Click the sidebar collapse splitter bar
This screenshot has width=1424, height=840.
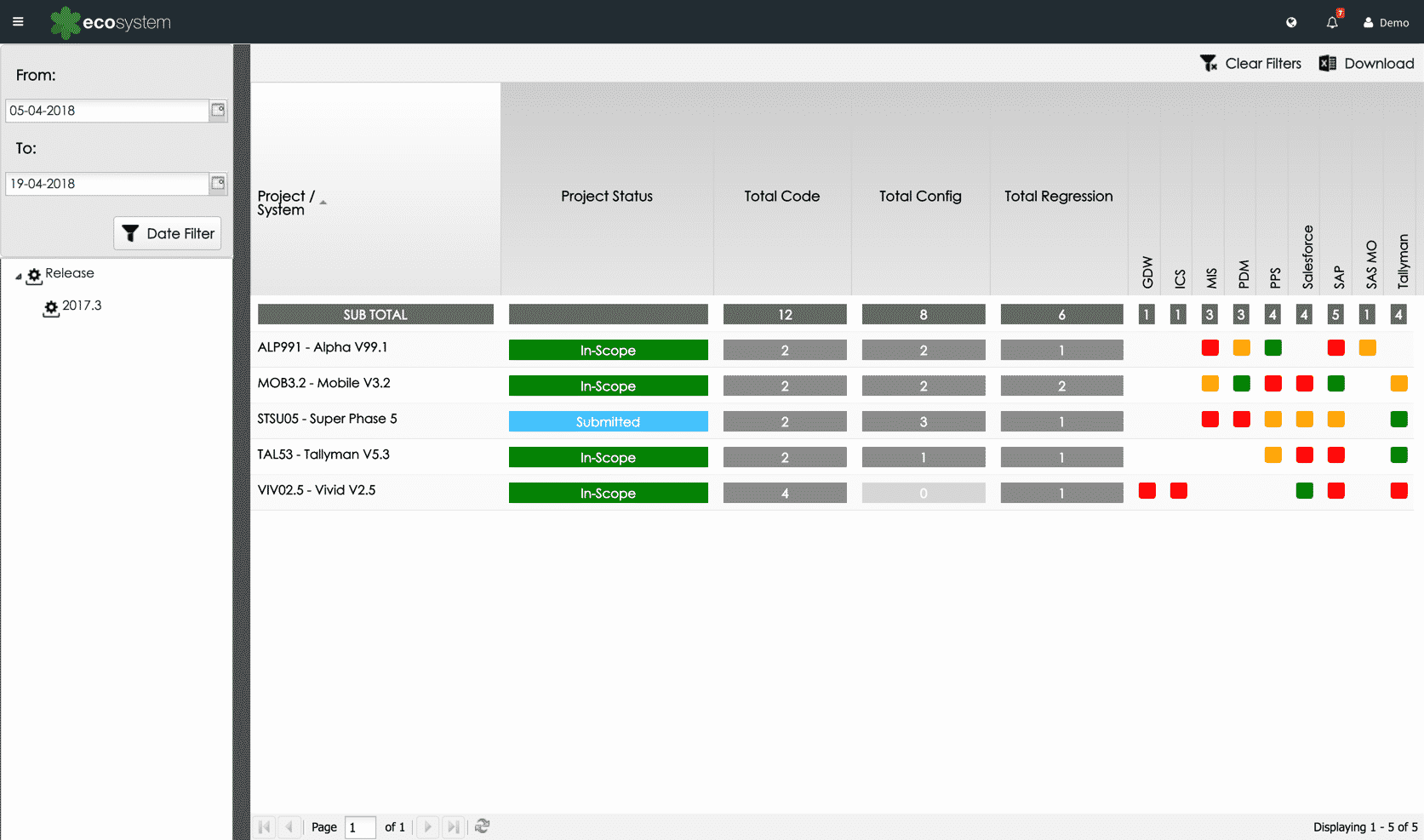242,442
